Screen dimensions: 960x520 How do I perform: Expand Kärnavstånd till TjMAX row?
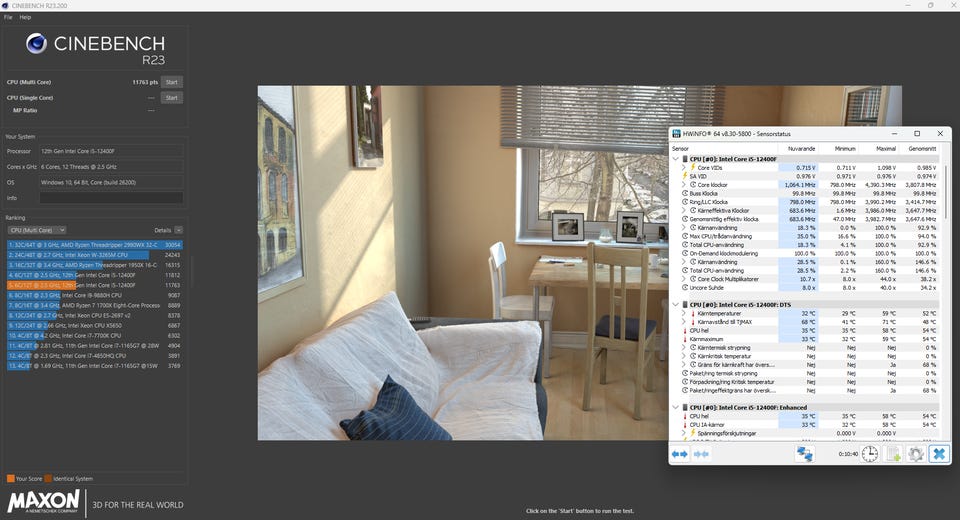684,322
